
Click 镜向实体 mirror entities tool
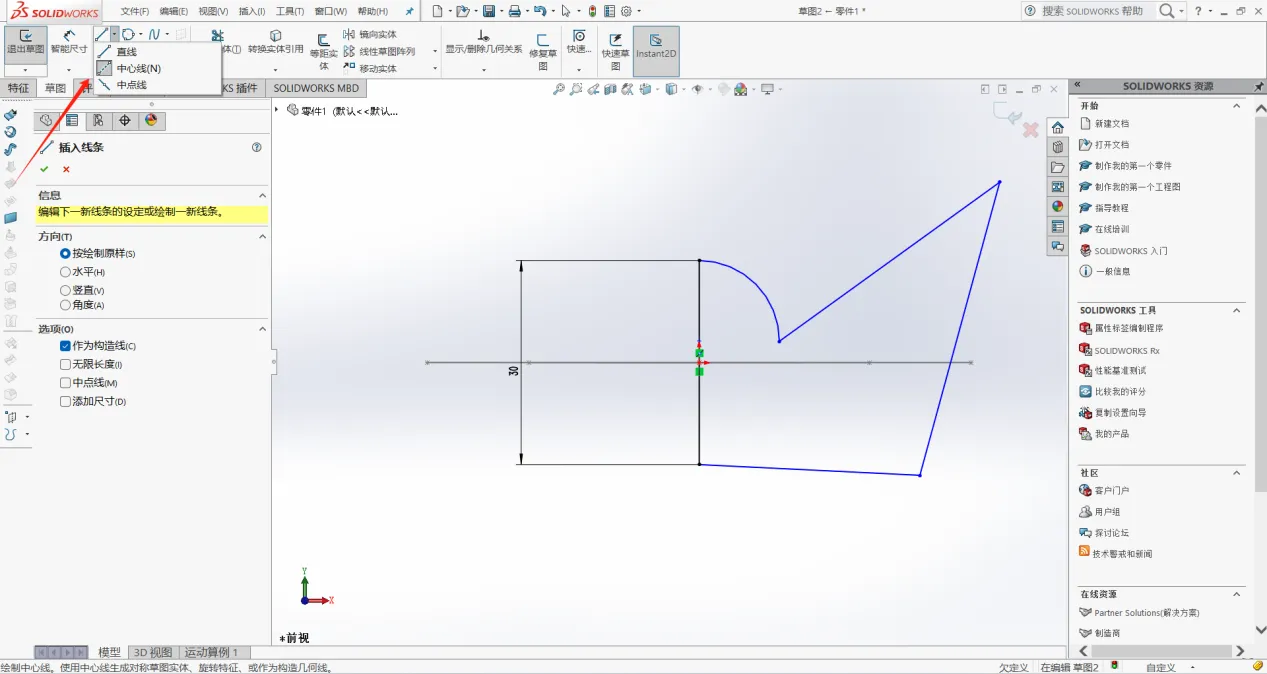click(x=370, y=34)
